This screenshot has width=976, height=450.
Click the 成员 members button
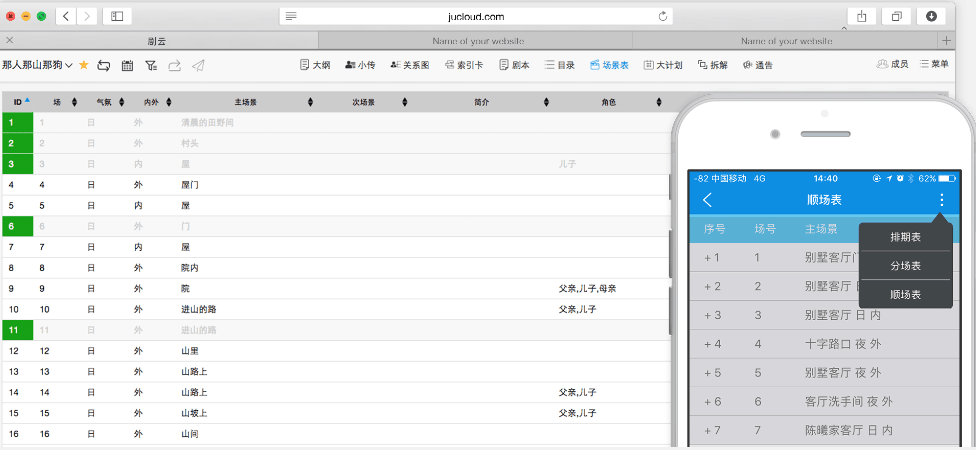[892, 64]
